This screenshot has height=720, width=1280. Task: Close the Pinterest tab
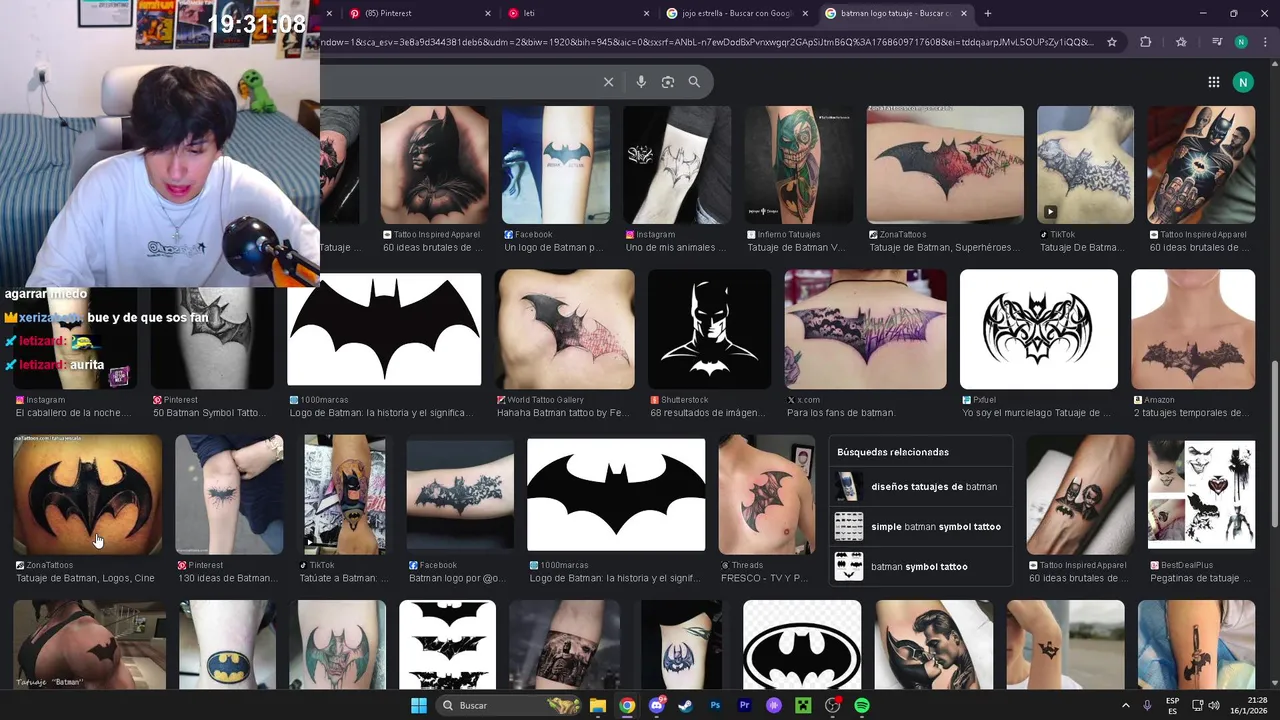488,13
